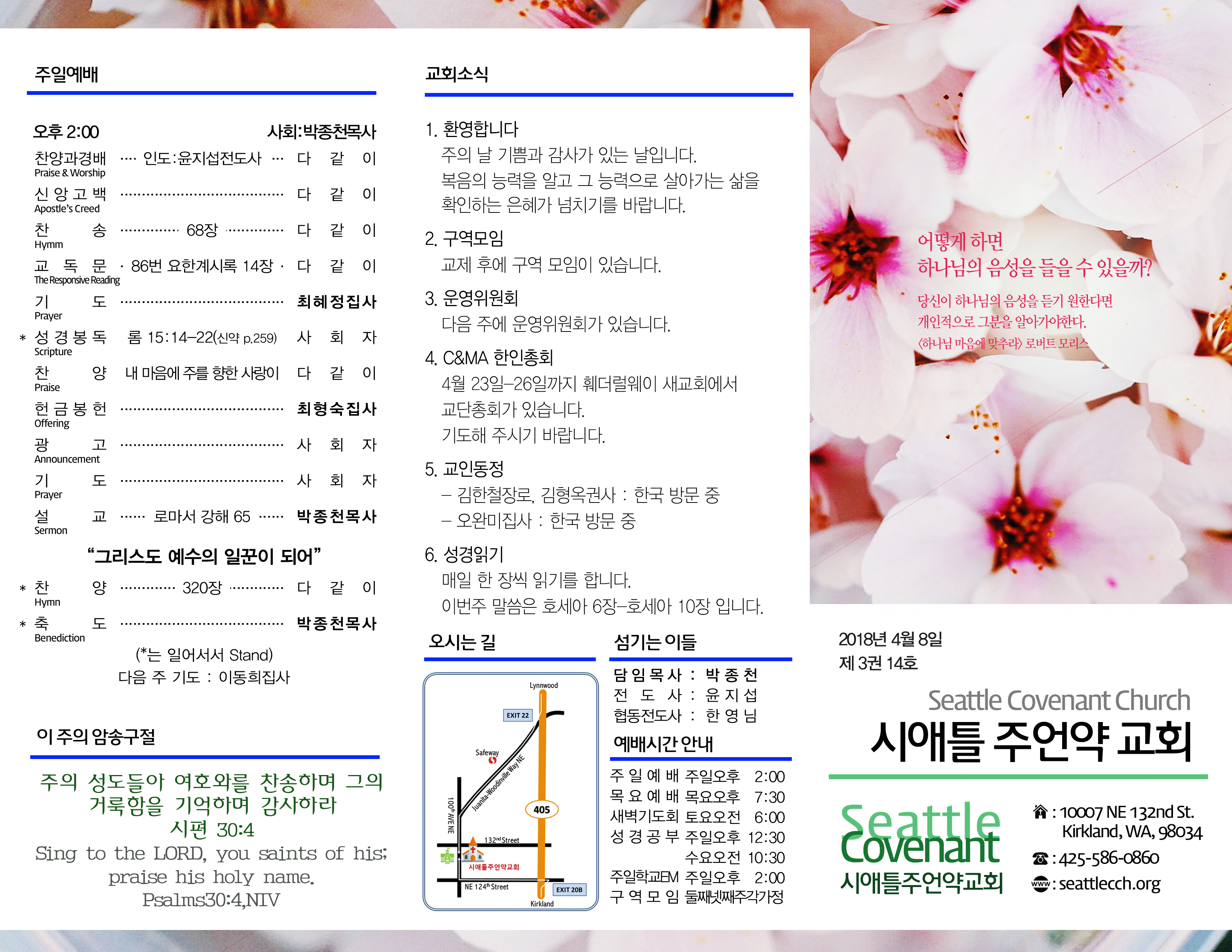Click news item 1. 환영합니다

pyautogui.click(x=472, y=129)
